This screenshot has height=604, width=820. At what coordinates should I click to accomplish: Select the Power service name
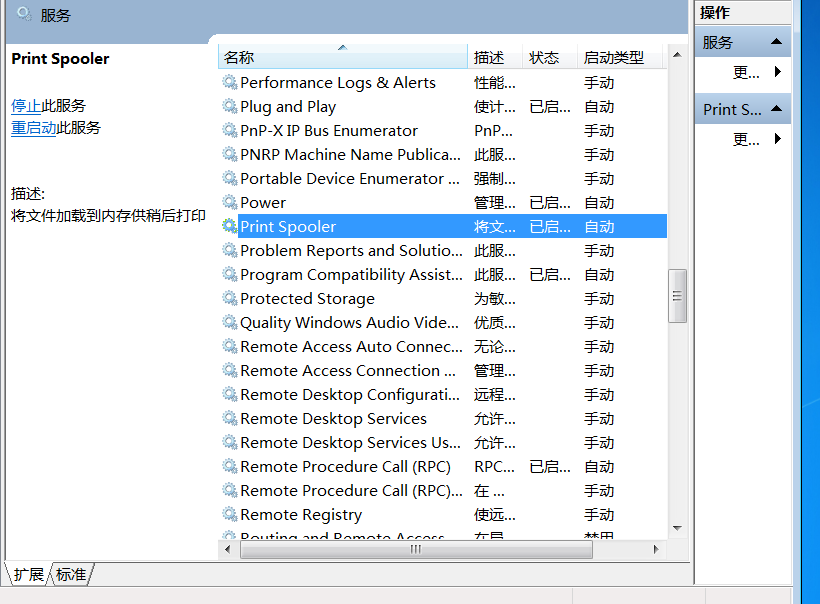tap(263, 203)
